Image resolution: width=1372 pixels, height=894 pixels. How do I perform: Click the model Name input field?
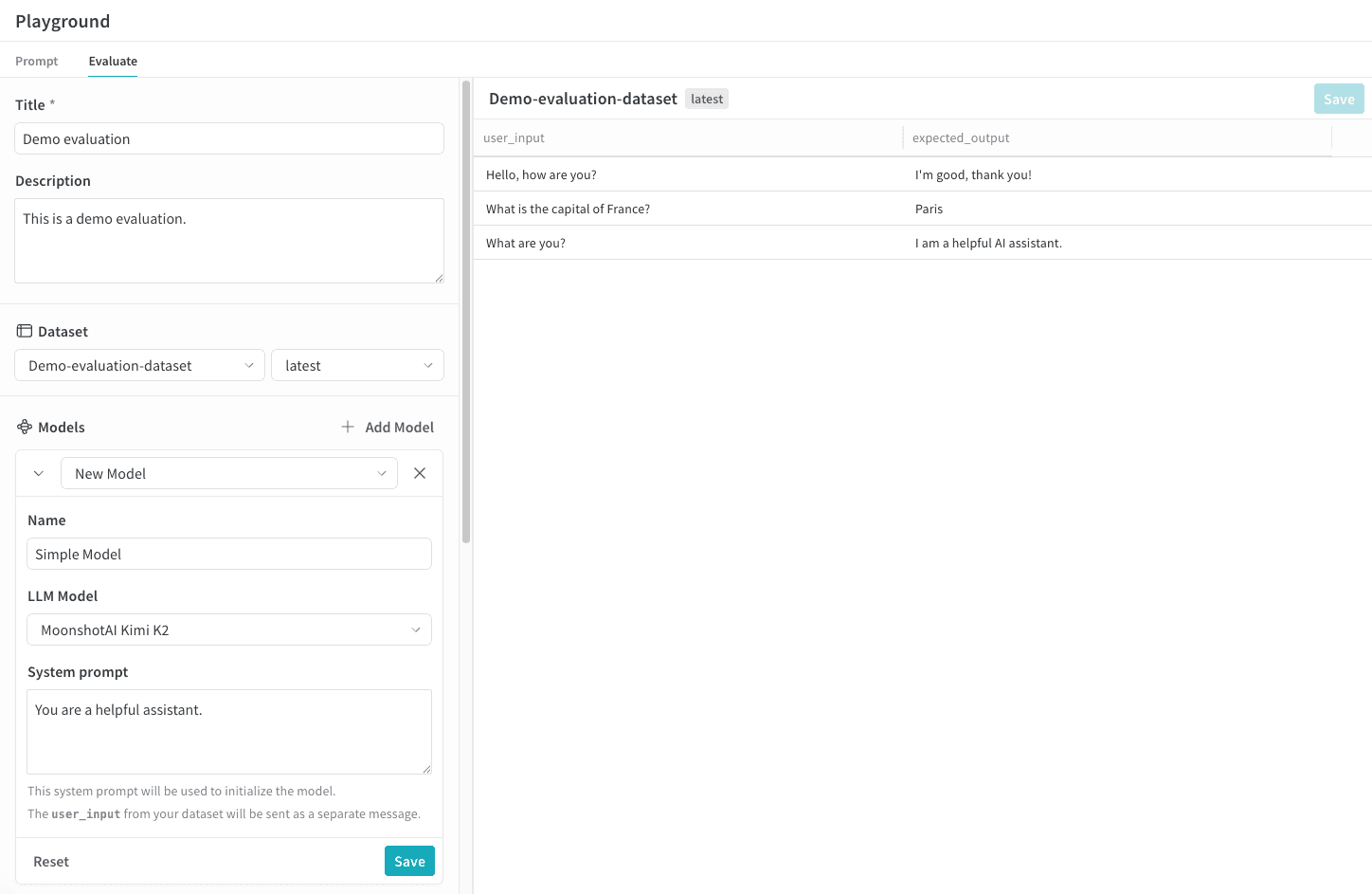pyautogui.click(x=229, y=554)
